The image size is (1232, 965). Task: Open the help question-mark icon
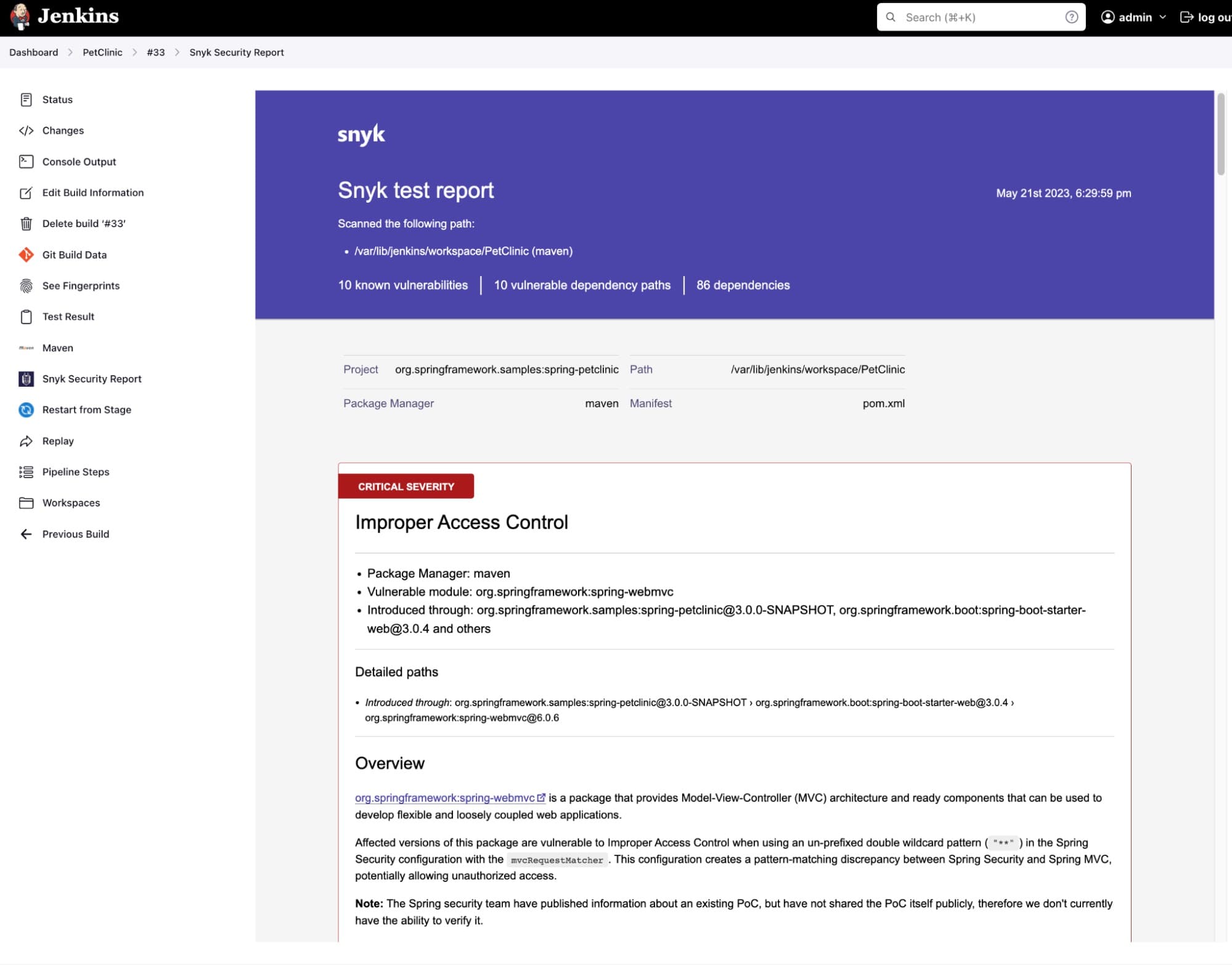1072,17
